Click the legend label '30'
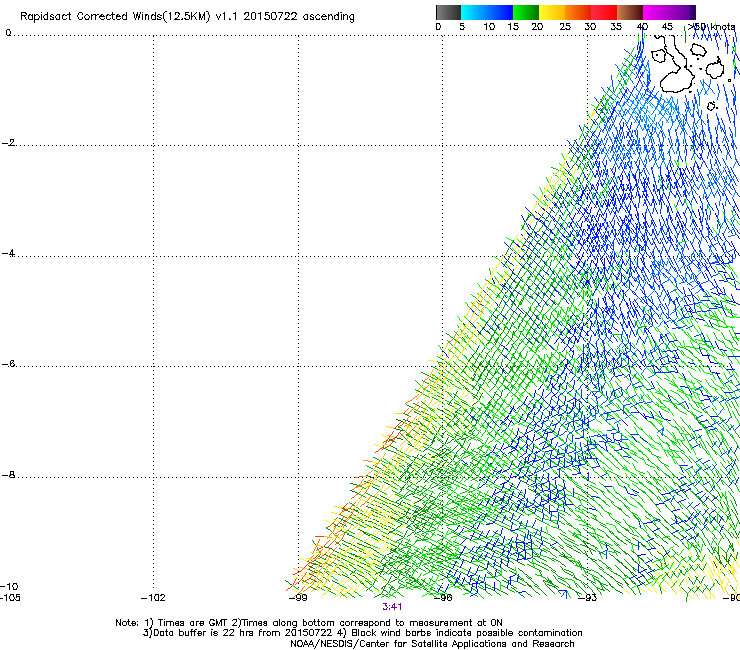Image resolution: width=740 pixels, height=650 pixels. 590,27
